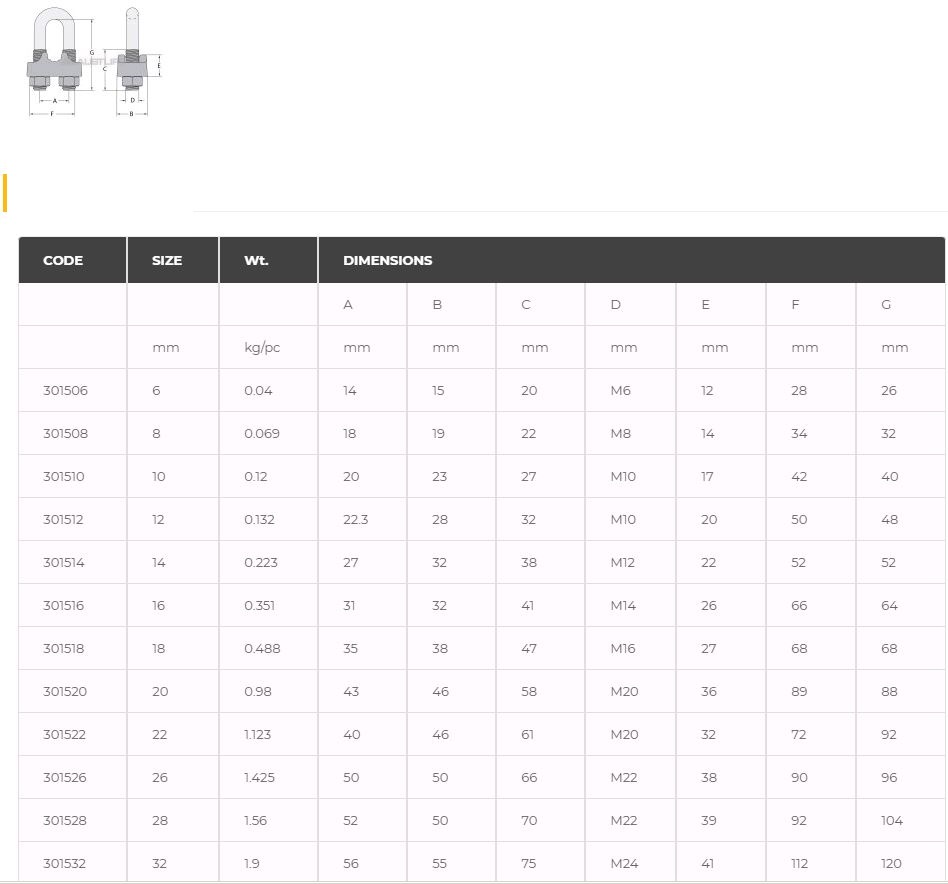Screen dimensions: 948x884
Task: Select product code 301522
Action: [x=64, y=734]
